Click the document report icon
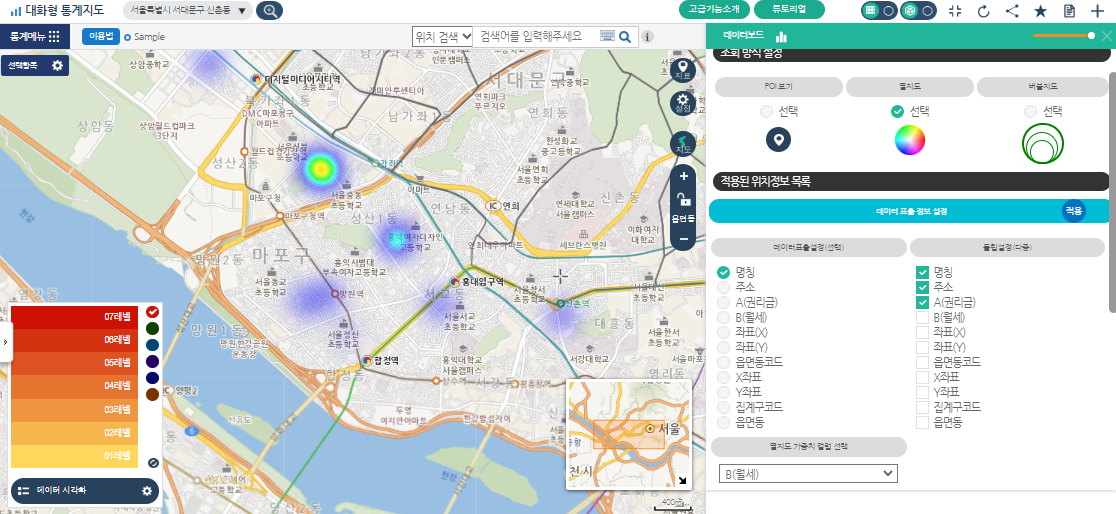1116x514 pixels. coord(1069,11)
